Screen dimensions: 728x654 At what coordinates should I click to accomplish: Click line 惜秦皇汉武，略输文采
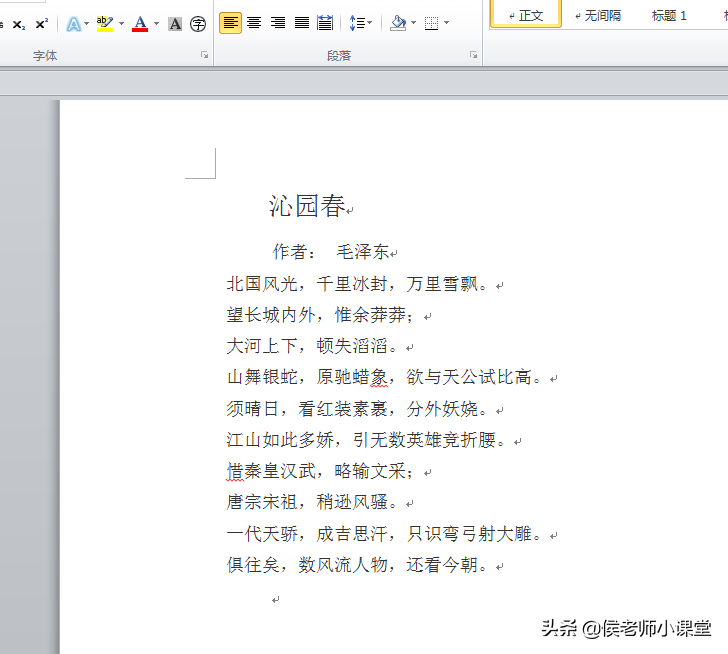(x=320, y=471)
